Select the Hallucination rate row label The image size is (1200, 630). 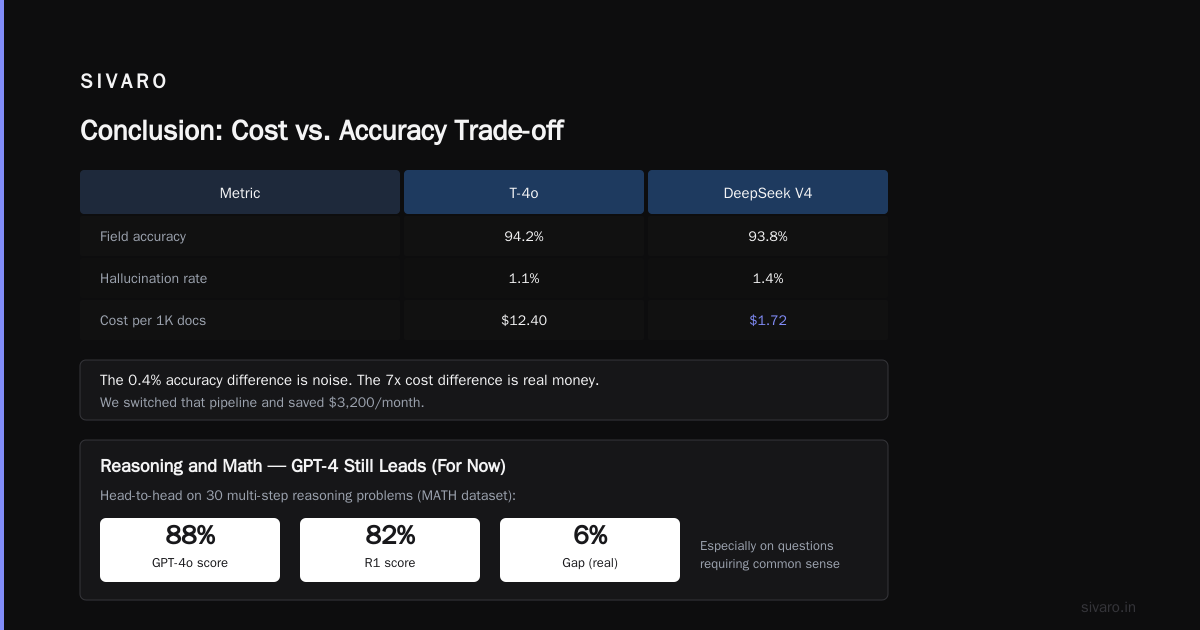click(154, 279)
